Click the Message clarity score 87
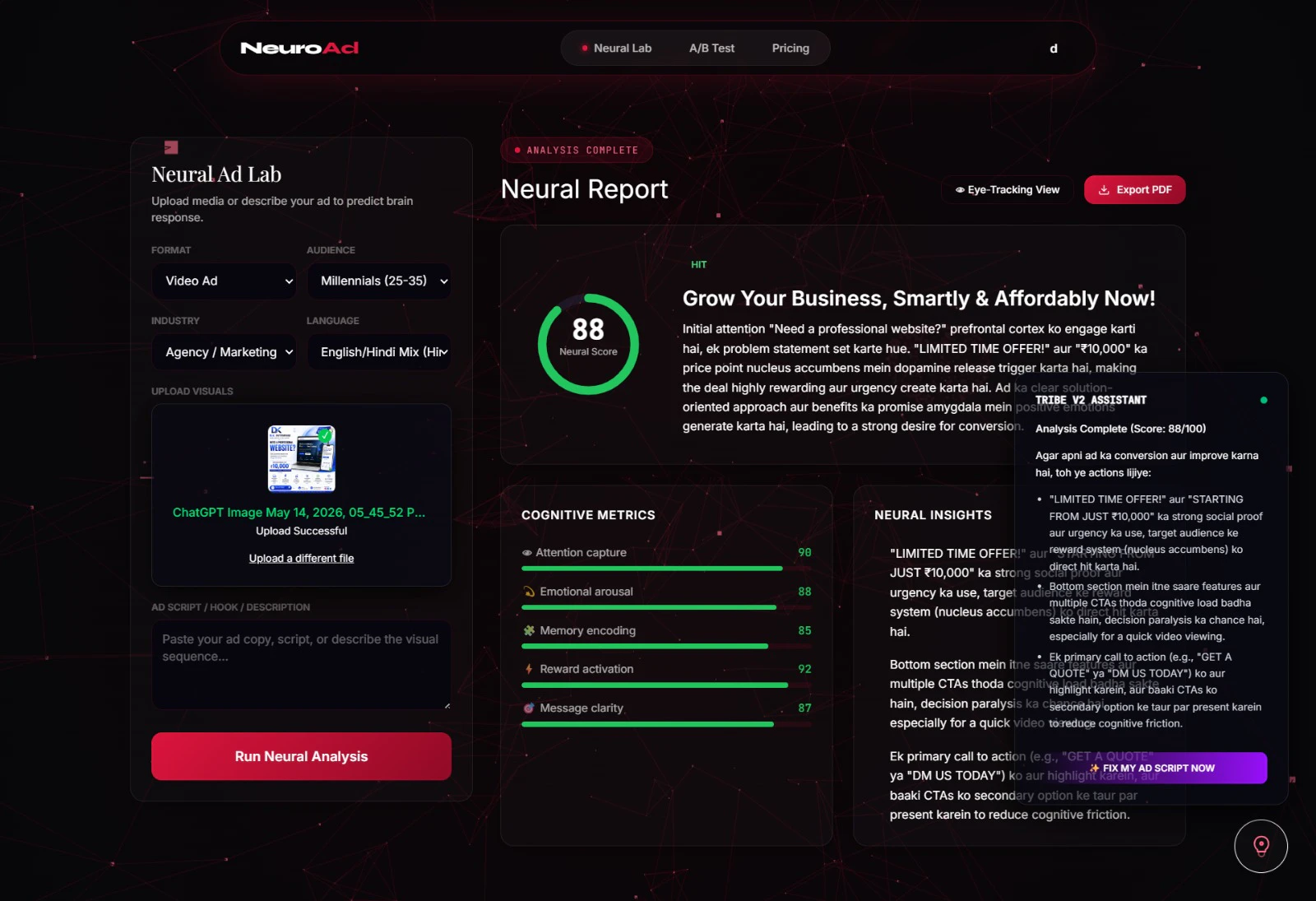The height and width of the screenshot is (901, 1316). [804, 708]
